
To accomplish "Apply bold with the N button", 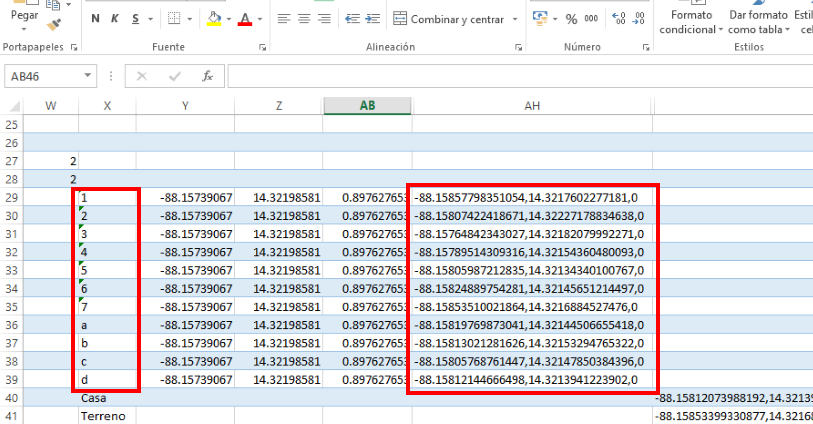I will (95, 19).
